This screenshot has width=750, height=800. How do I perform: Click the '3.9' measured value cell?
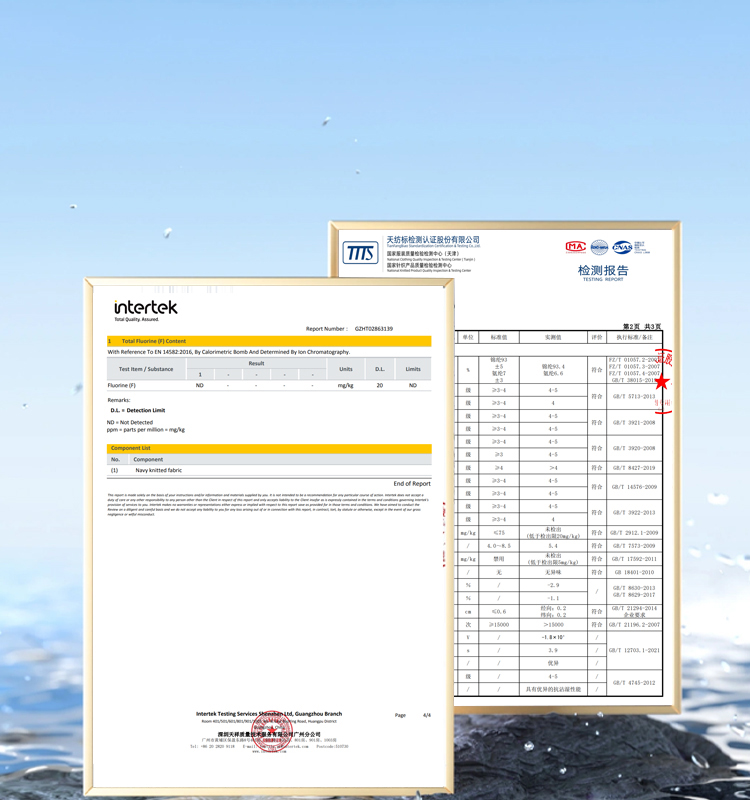point(553,651)
